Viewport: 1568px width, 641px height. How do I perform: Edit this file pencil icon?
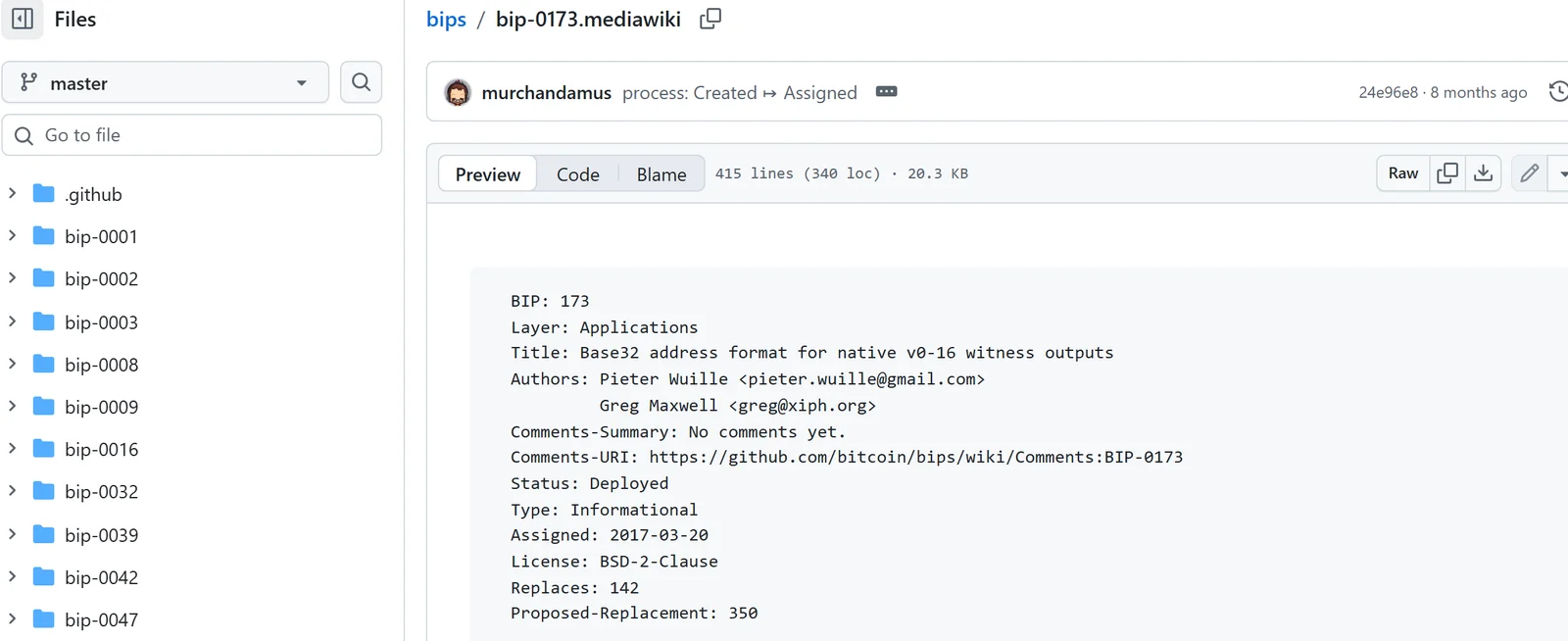[x=1530, y=173]
